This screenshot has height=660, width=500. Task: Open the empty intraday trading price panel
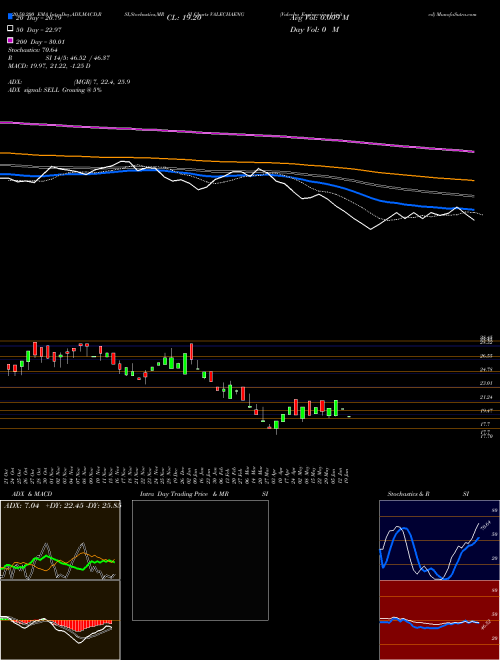(x=200, y=560)
